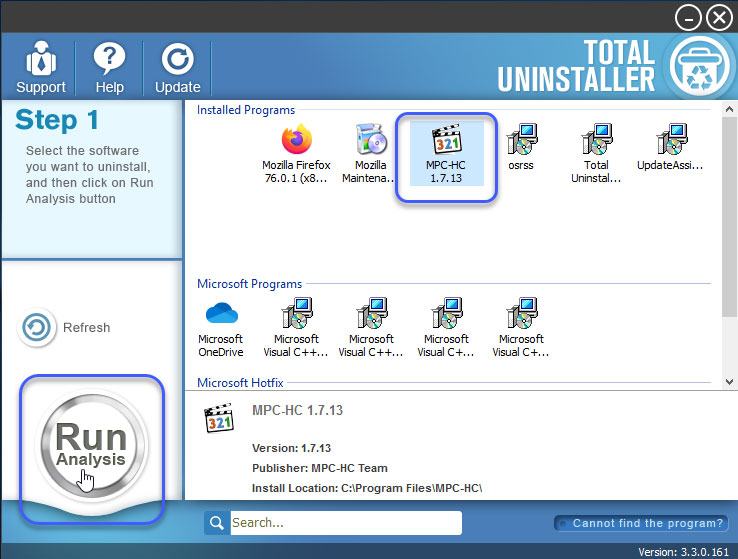Click the 'Step 1' heading
This screenshot has height=559, width=738.
point(57,120)
